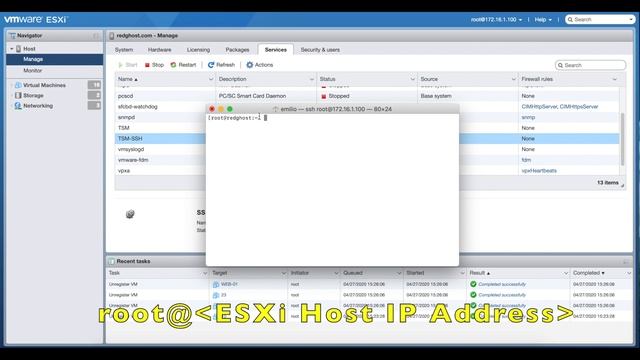The width and height of the screenshot is (640, 360).
Task: Click the services list vertical scrollbar
Action: (x=622, y=139)
